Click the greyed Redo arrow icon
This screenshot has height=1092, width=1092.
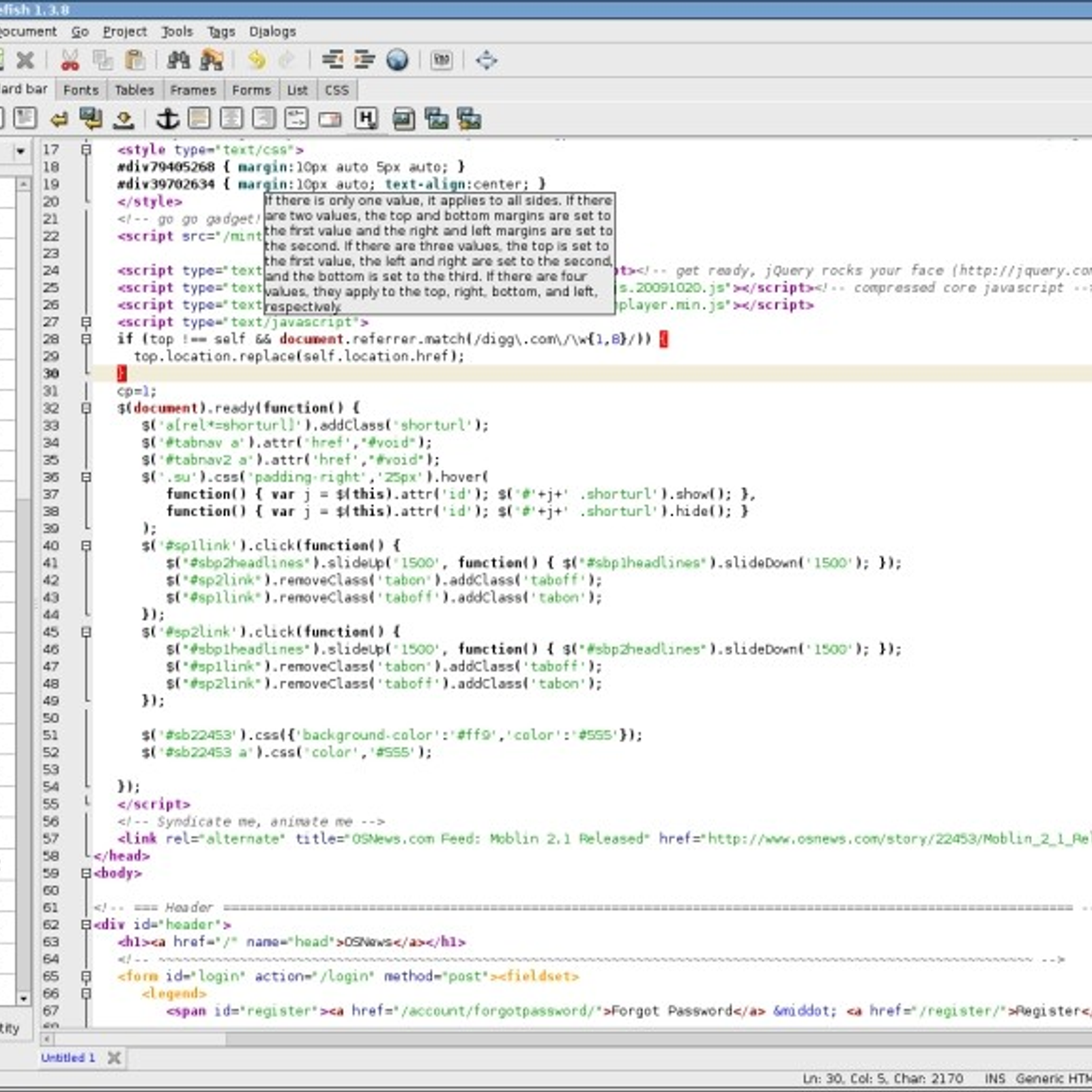(x=287, y=60)
